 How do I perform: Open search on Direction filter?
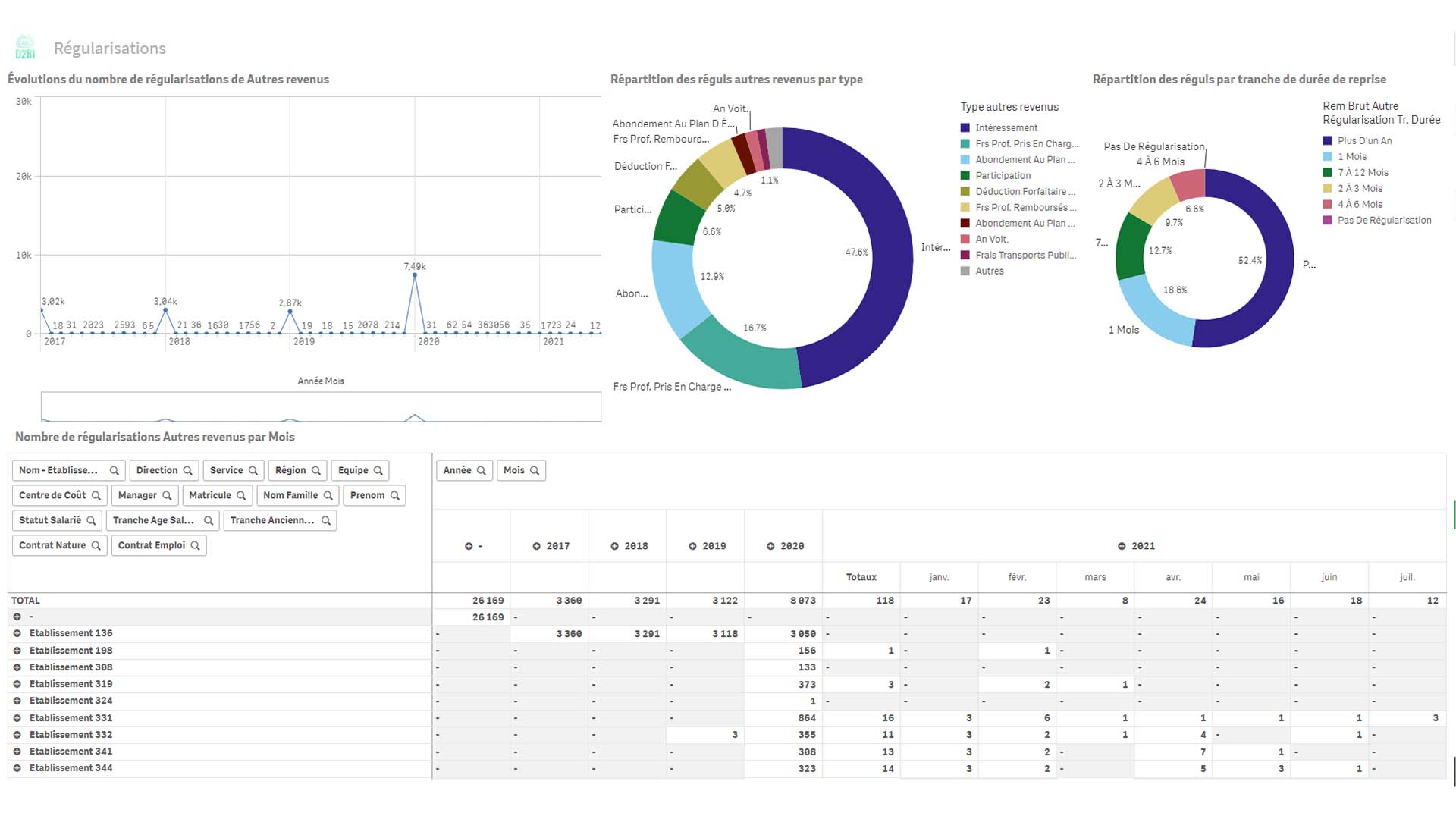(187, 471)
